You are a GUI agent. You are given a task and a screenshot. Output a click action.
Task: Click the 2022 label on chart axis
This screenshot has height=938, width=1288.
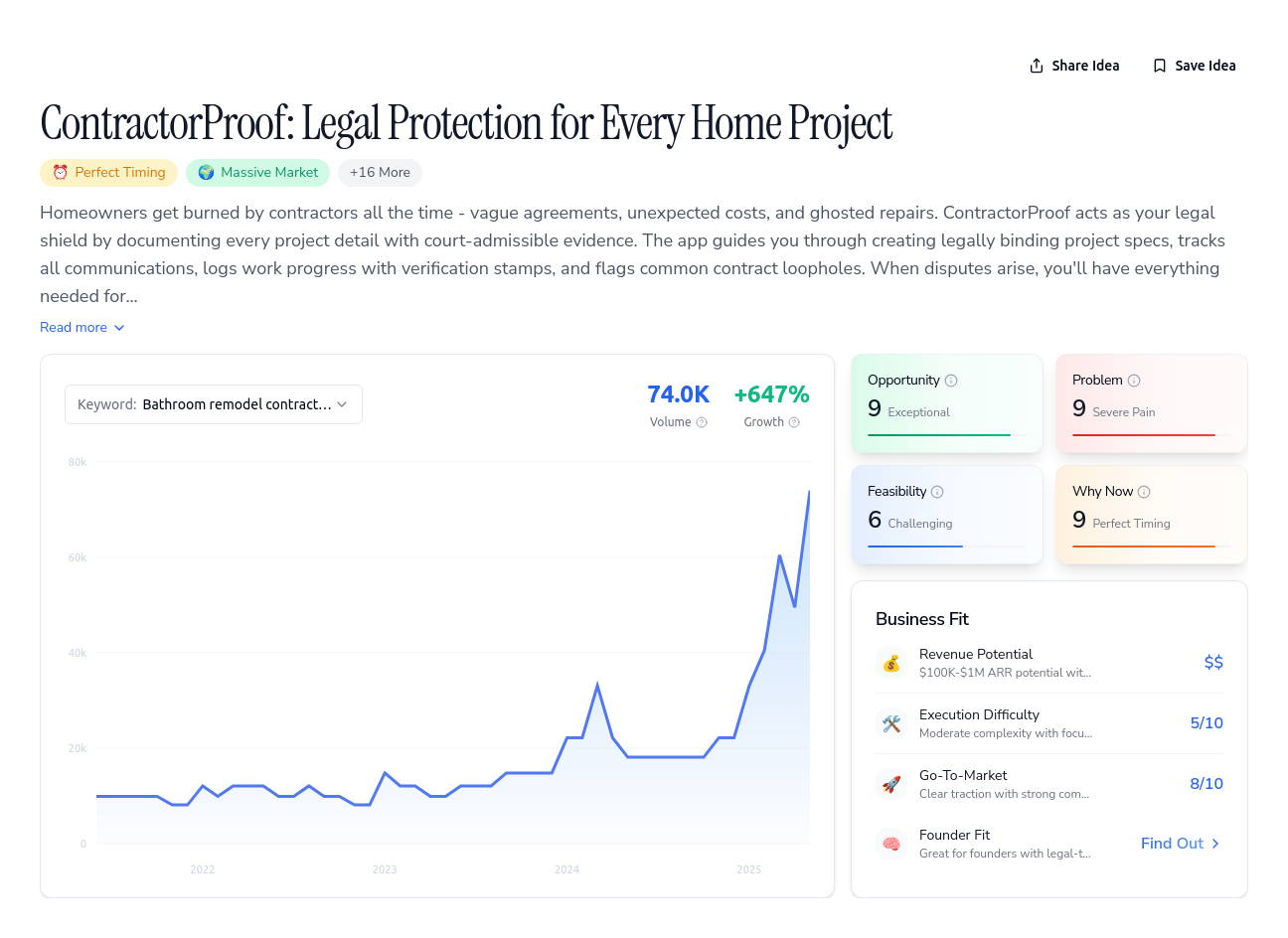203,869
